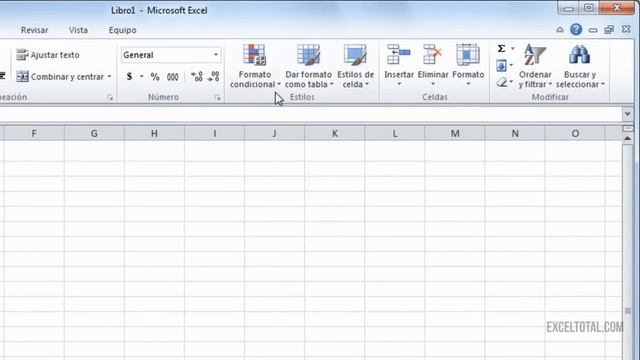Viewport: 640px width, 360px height.
Task: Click the formula bar input area
Action: (310, 114)
